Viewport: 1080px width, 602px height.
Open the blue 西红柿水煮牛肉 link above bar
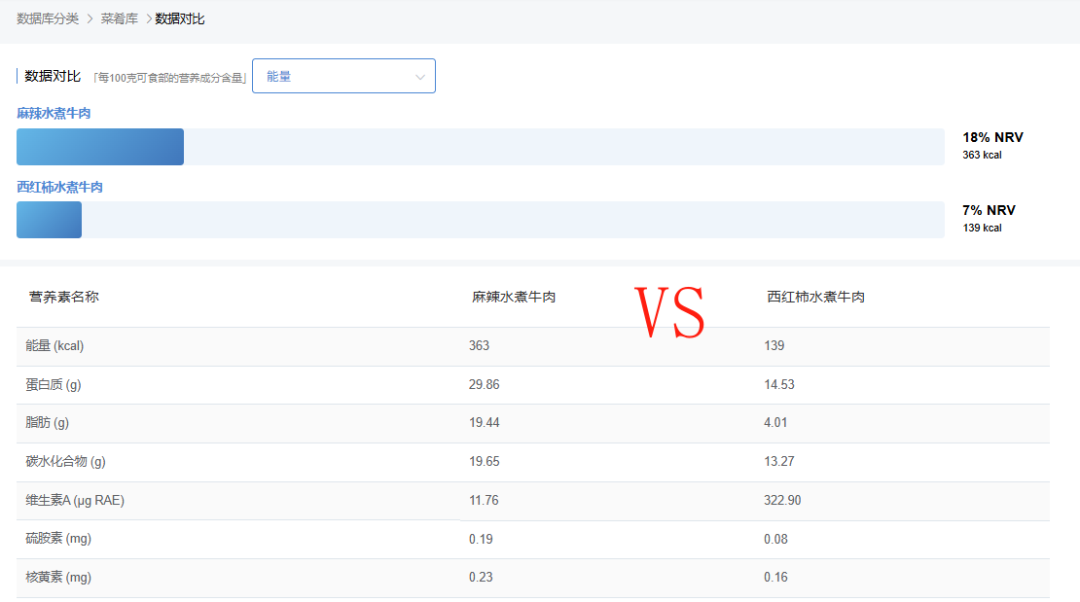pyautogui.click(x=60, y=187)
